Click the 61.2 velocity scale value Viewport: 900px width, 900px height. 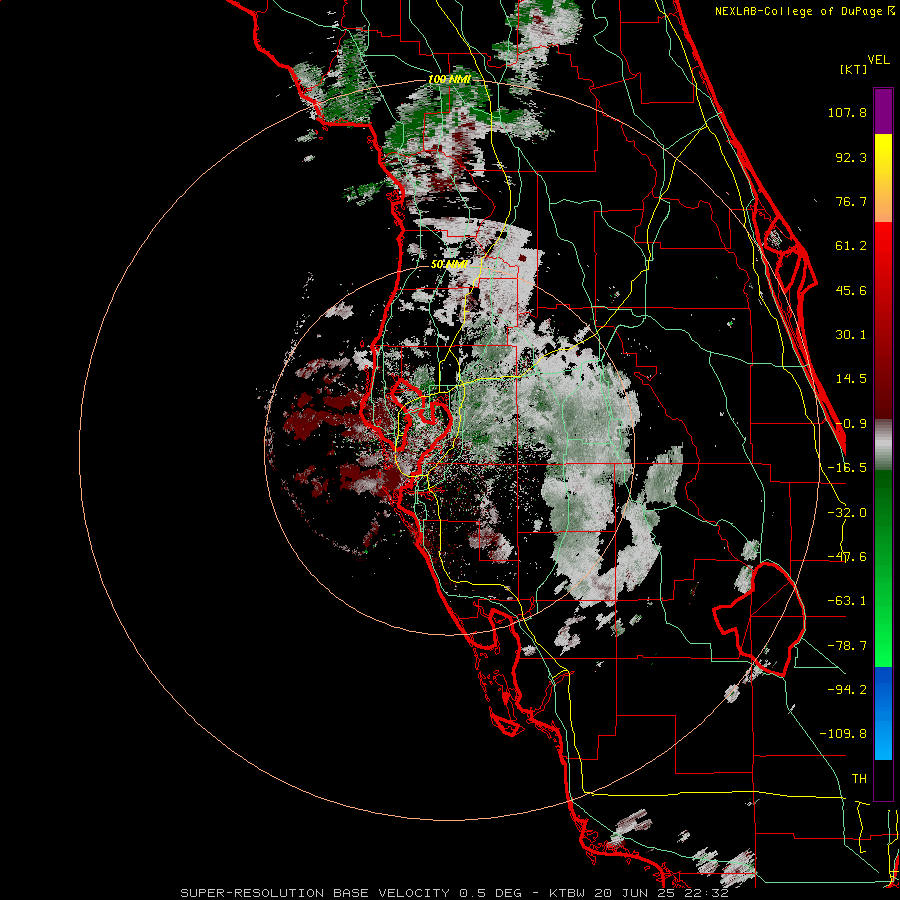click(x=851, y=246)
